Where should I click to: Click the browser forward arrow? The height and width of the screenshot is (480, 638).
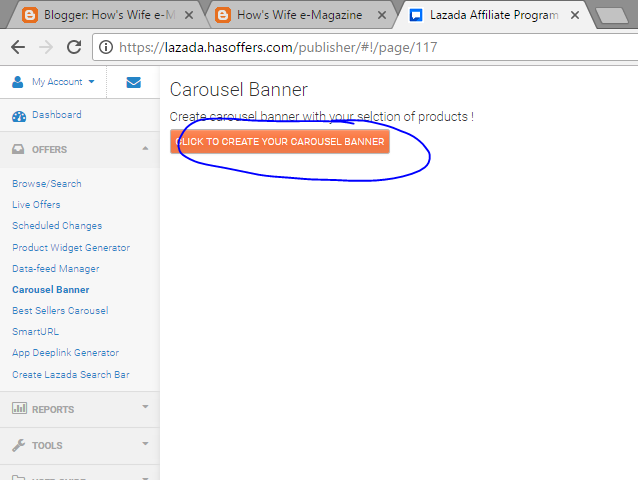(x=46, y=47)
